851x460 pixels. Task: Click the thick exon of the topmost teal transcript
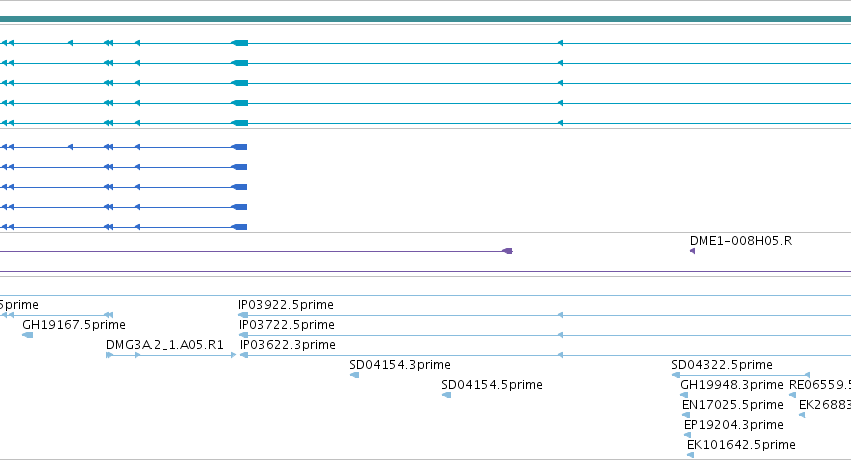tap(239, 43)
